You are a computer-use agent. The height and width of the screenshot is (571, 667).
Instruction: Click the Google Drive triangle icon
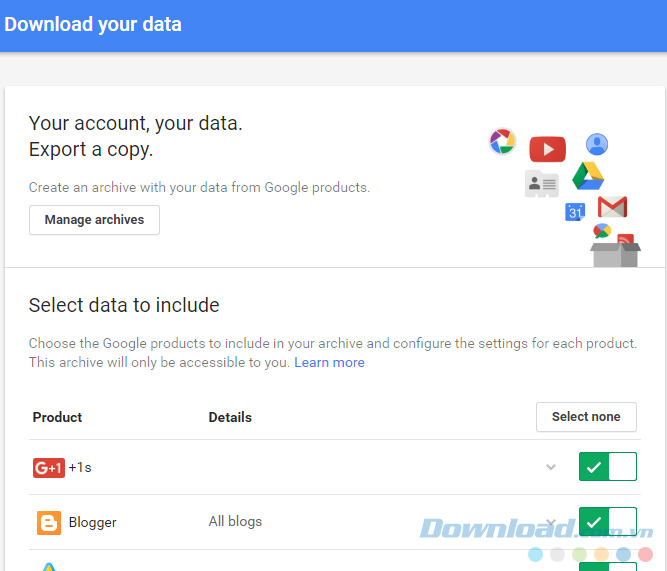[588, 176]
